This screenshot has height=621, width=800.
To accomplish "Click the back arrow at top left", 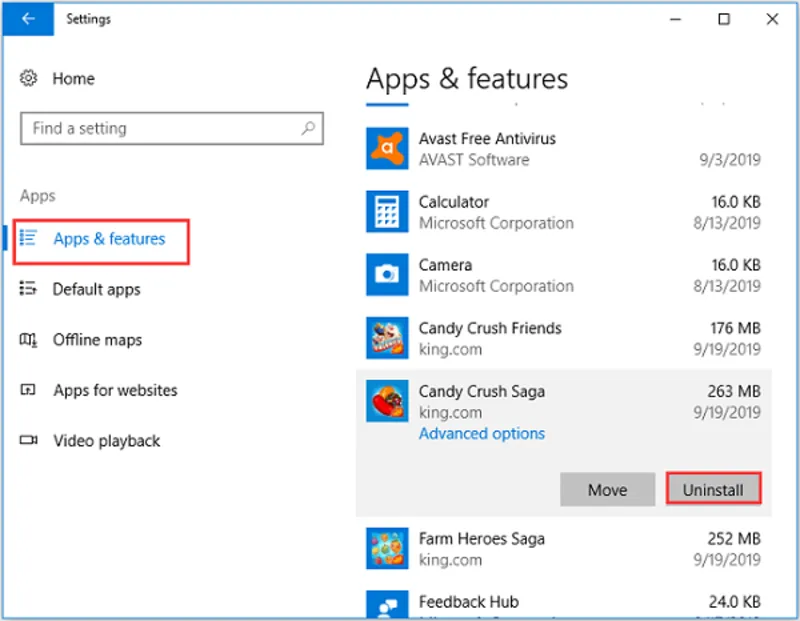I will click(27, 18).
